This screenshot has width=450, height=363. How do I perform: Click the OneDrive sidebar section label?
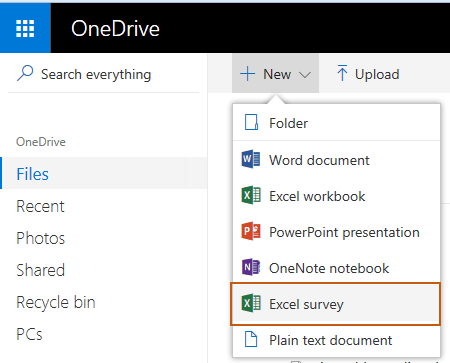tap(41, 142)
